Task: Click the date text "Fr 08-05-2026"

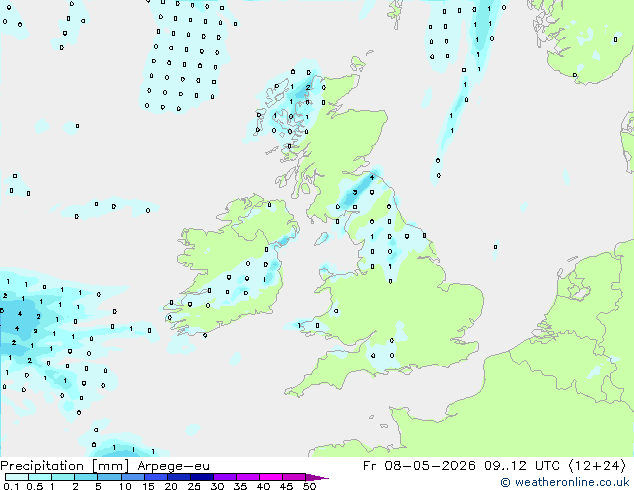Action: click(x=419, y=466)
